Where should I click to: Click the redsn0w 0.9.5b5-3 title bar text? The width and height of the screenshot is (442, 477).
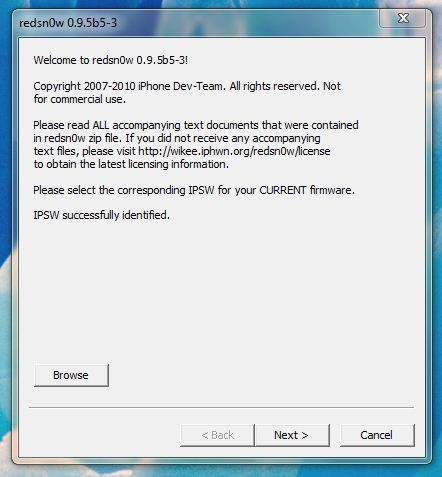pyautogui.click(x=68, y=23)
